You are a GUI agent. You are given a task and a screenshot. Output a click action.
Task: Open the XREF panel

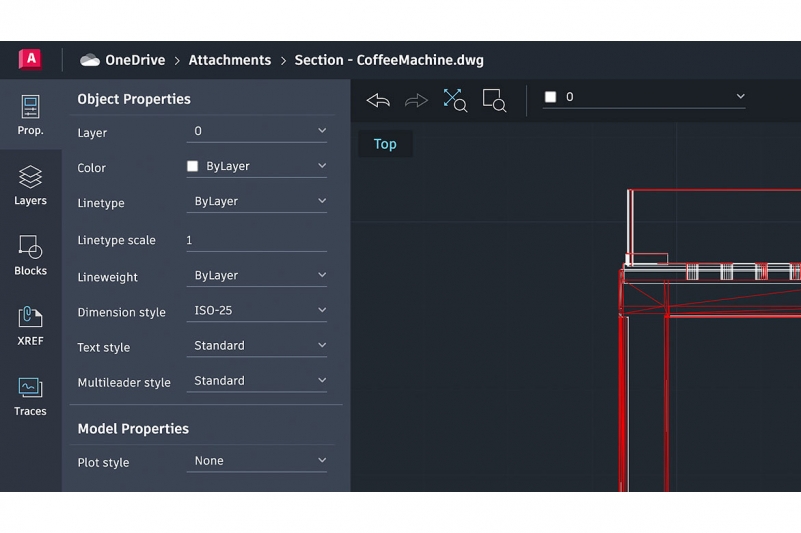(x=30, y=326)
